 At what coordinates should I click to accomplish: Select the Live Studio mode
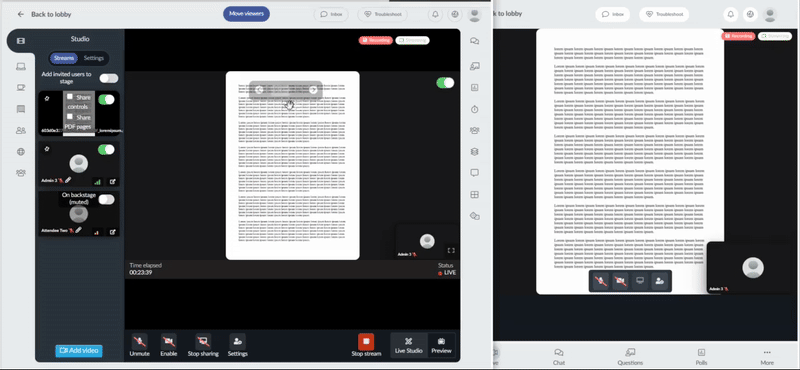coord(408,346)
